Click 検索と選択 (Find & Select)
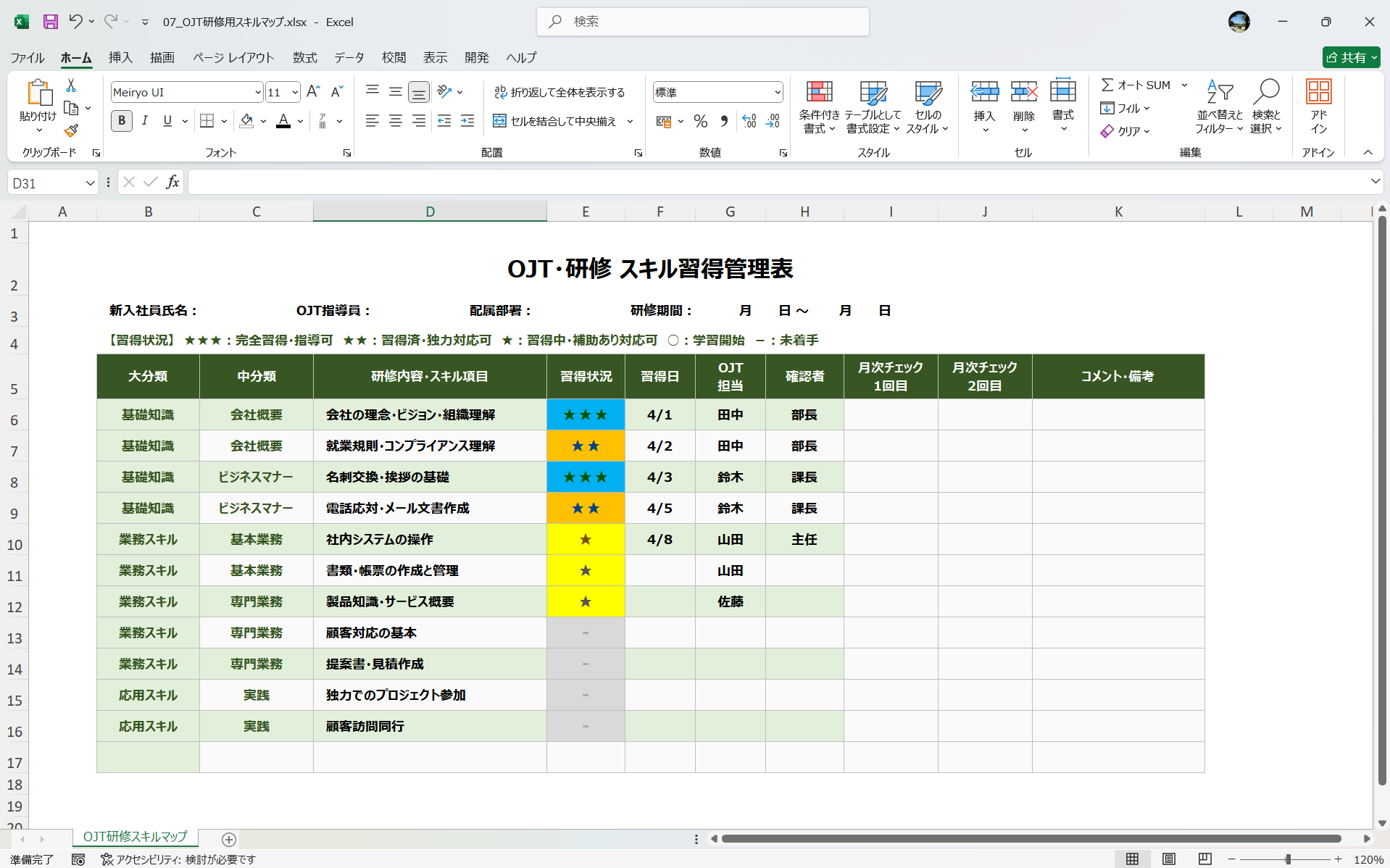The image size is (1390, 868). point(1266,107)
